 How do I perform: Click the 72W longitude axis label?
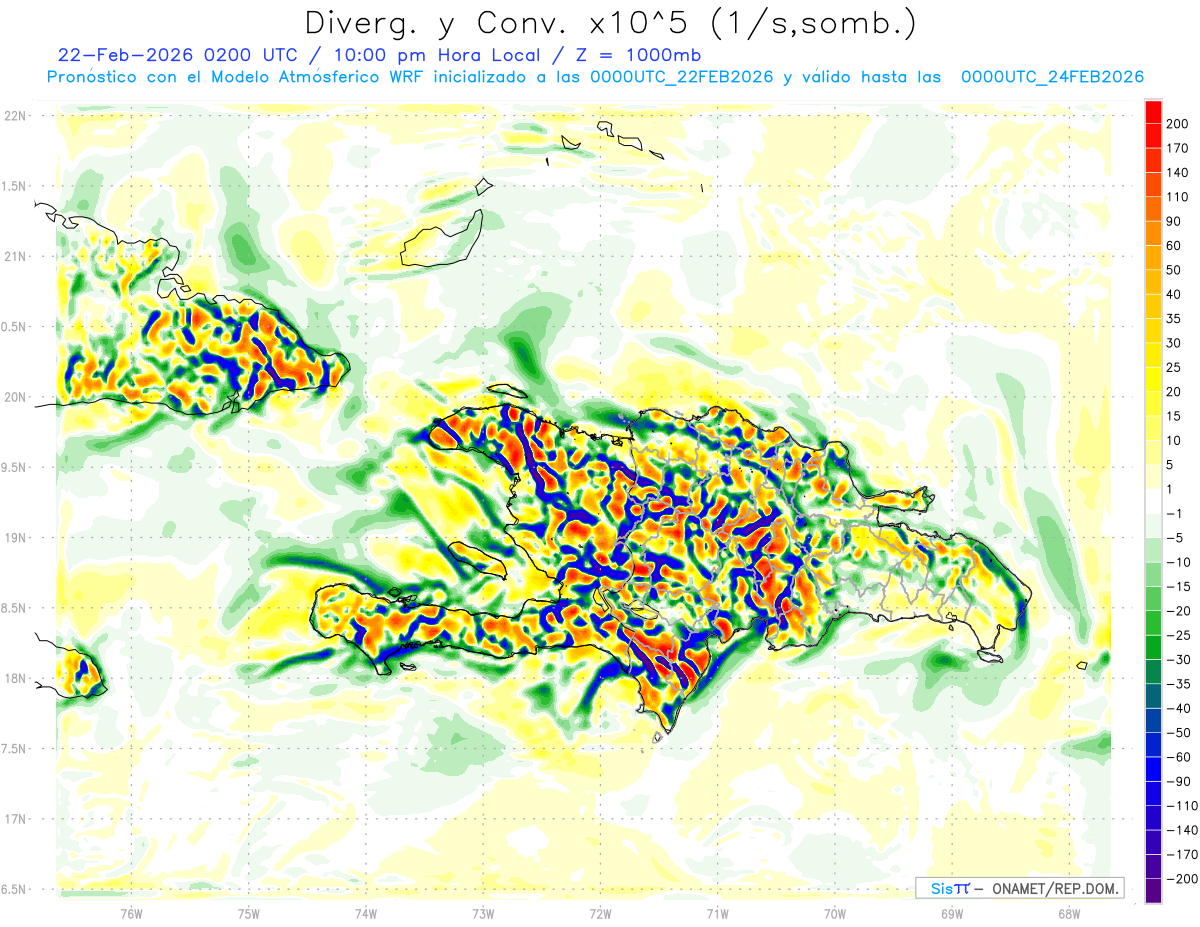[600, 913]
